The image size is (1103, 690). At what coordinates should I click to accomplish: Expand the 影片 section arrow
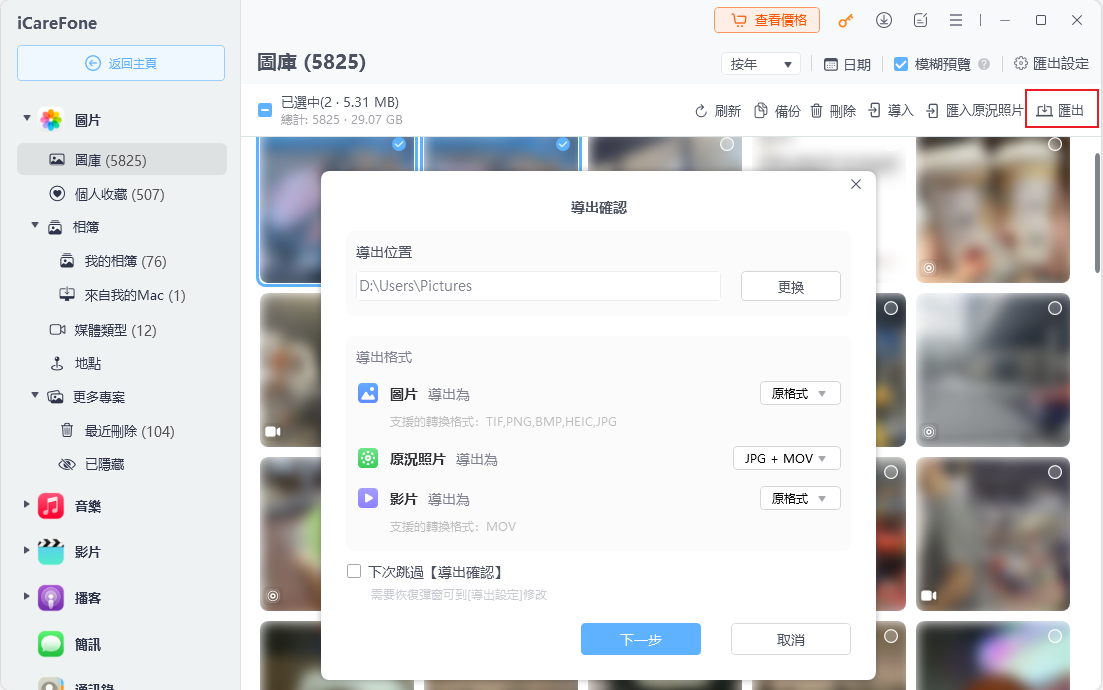pyautogui.click(x=27, y=550)
